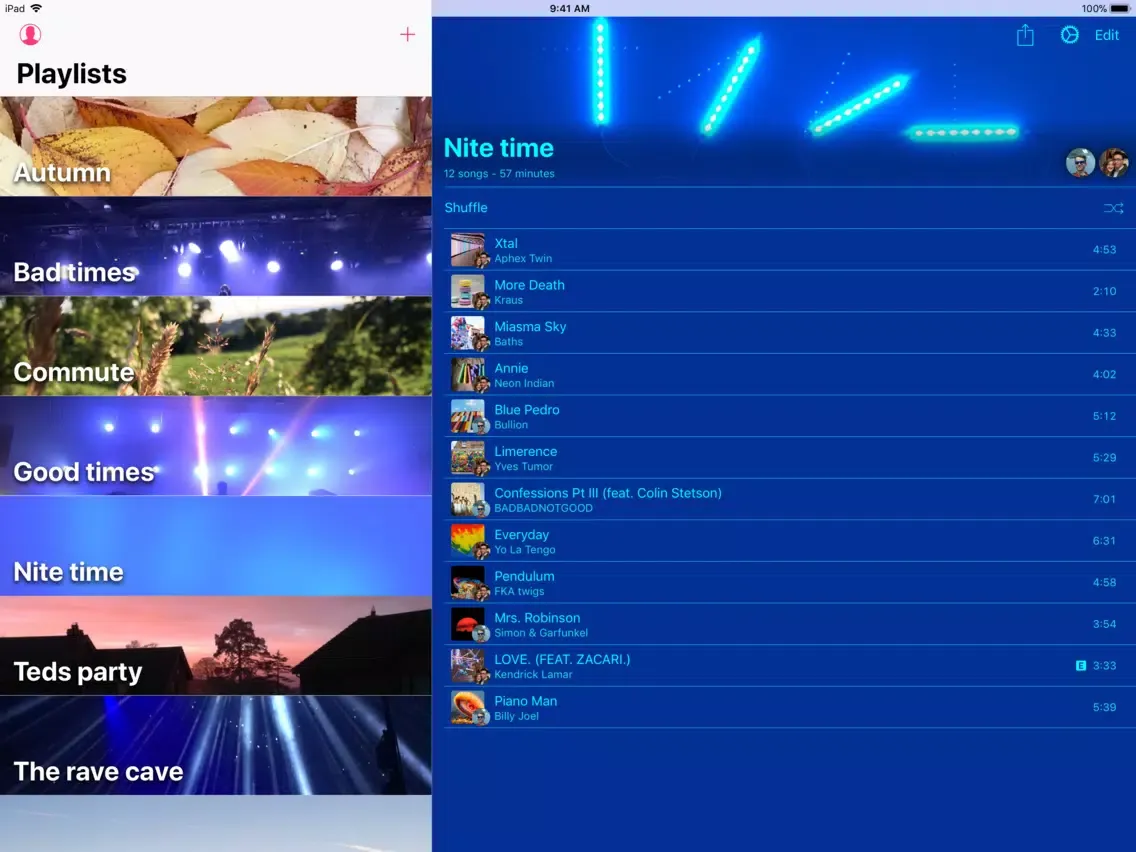Tap the explicit badge on LOVE.
This screenshot has width=1136, height=852.
click(1081, 665)
